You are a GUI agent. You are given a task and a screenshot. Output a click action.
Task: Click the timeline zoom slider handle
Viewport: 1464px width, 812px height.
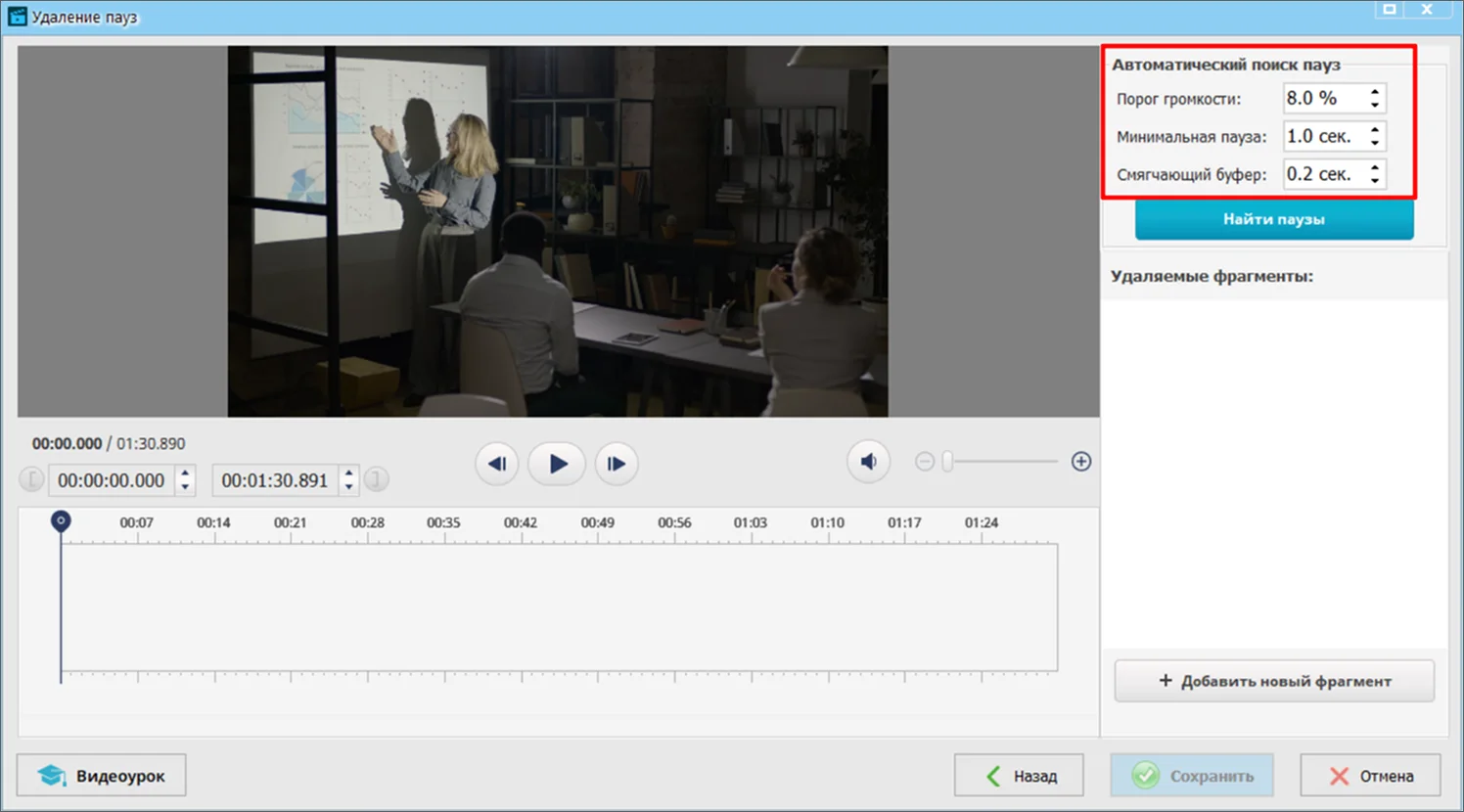947,462
